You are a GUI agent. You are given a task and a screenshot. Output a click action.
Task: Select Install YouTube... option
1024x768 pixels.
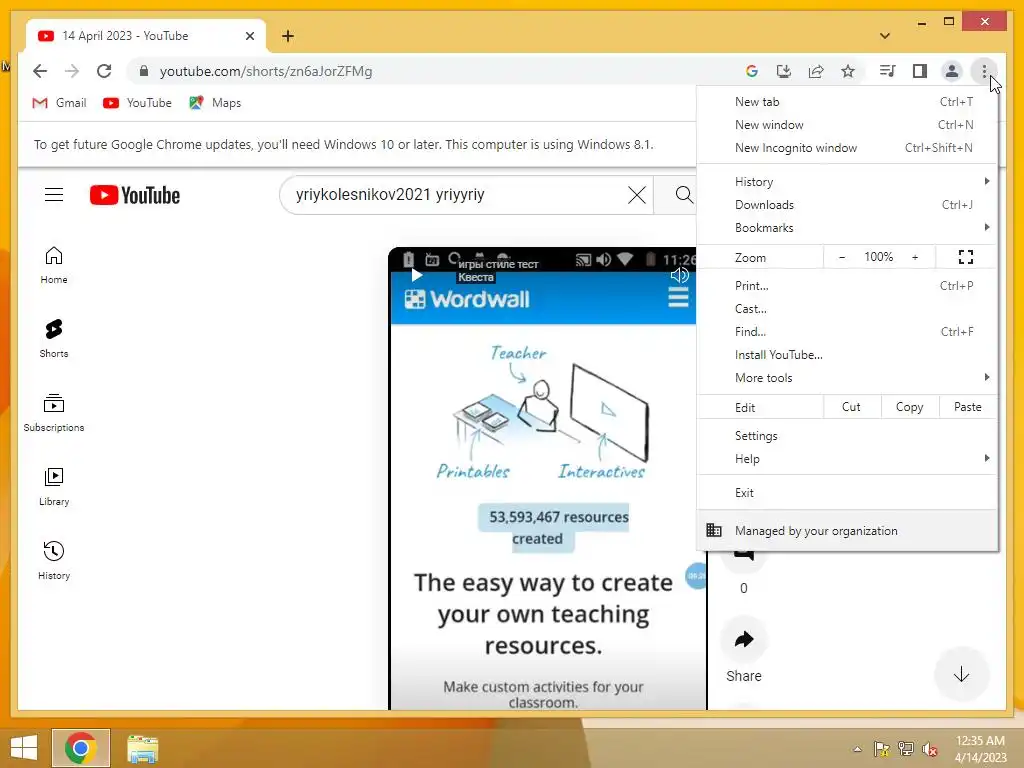pos(847,355)
